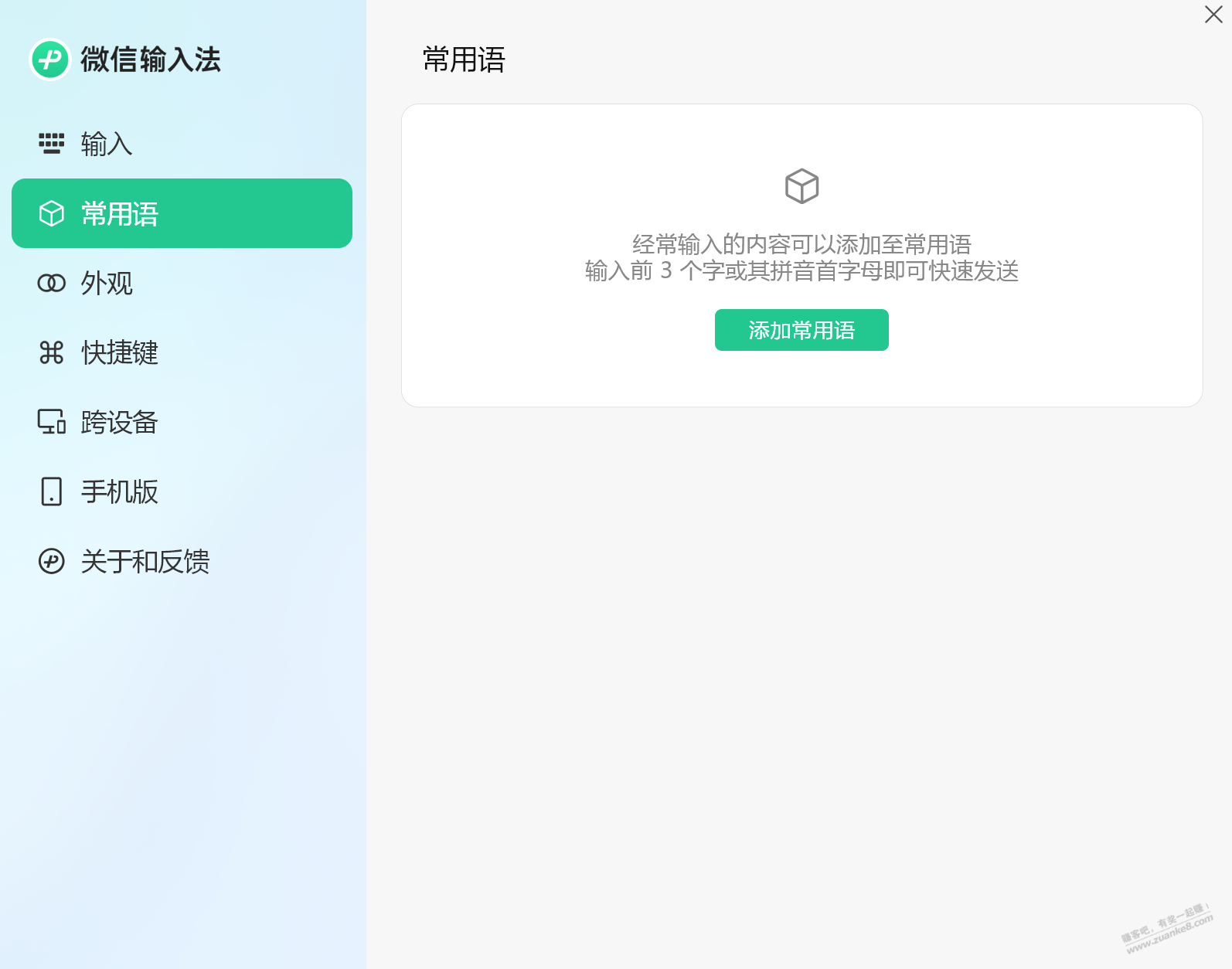
Task: Open the 跨设备 page
Action: [182, 422]
